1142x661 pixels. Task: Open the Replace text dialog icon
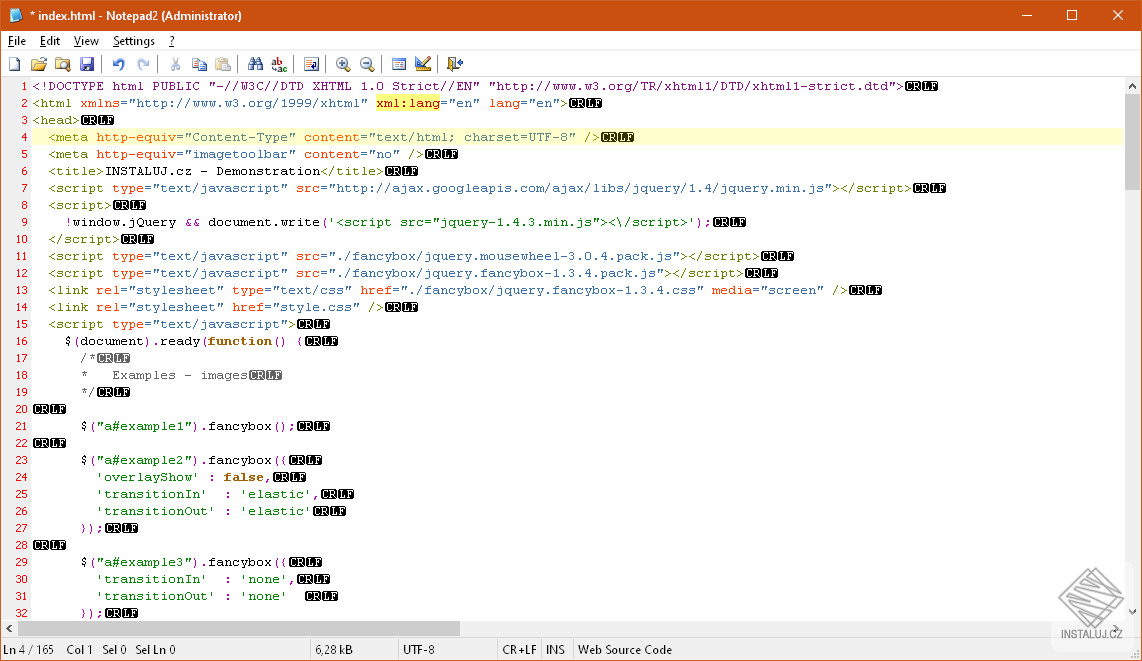click(x=279, y=64)
